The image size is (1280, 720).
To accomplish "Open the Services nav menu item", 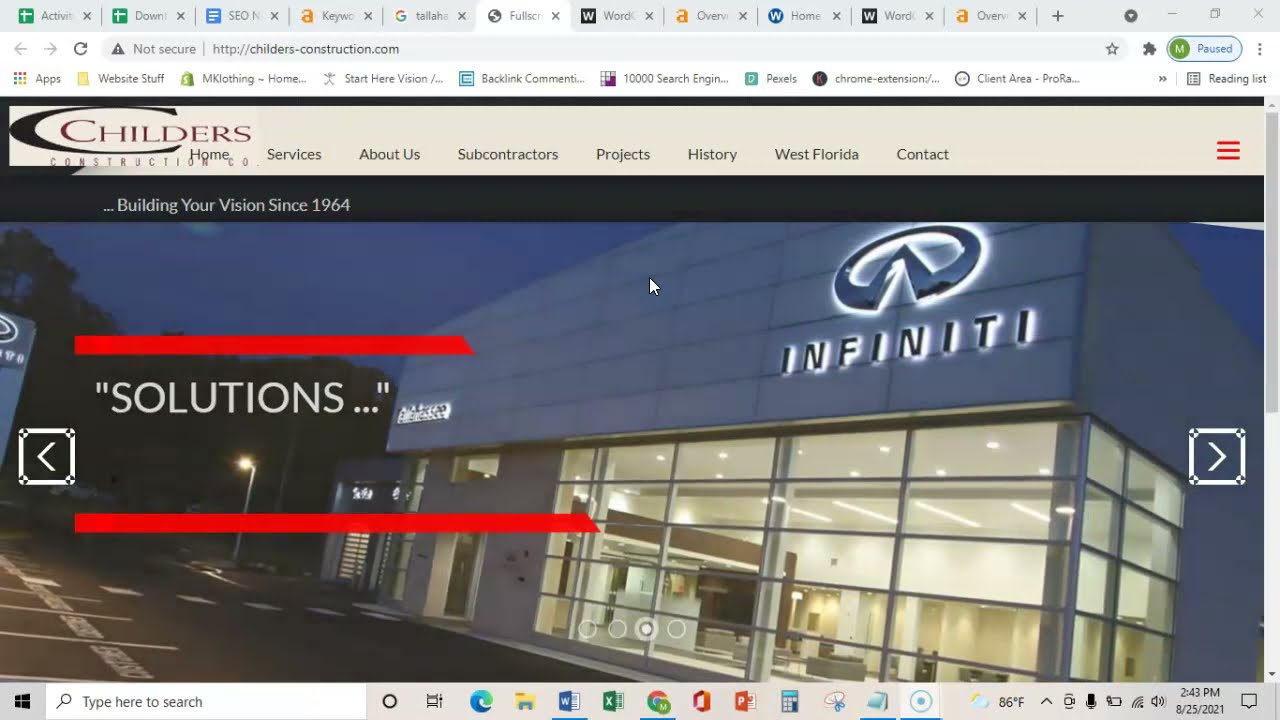I will [294, 154].
